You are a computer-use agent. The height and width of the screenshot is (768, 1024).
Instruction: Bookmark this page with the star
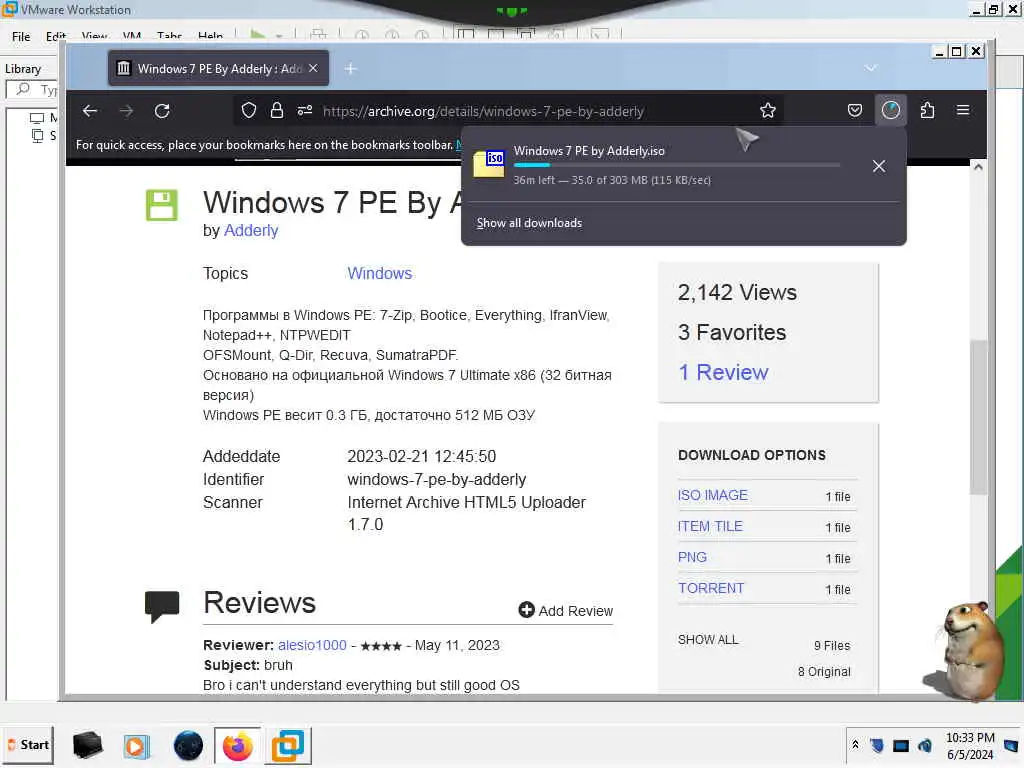[768, 110]
